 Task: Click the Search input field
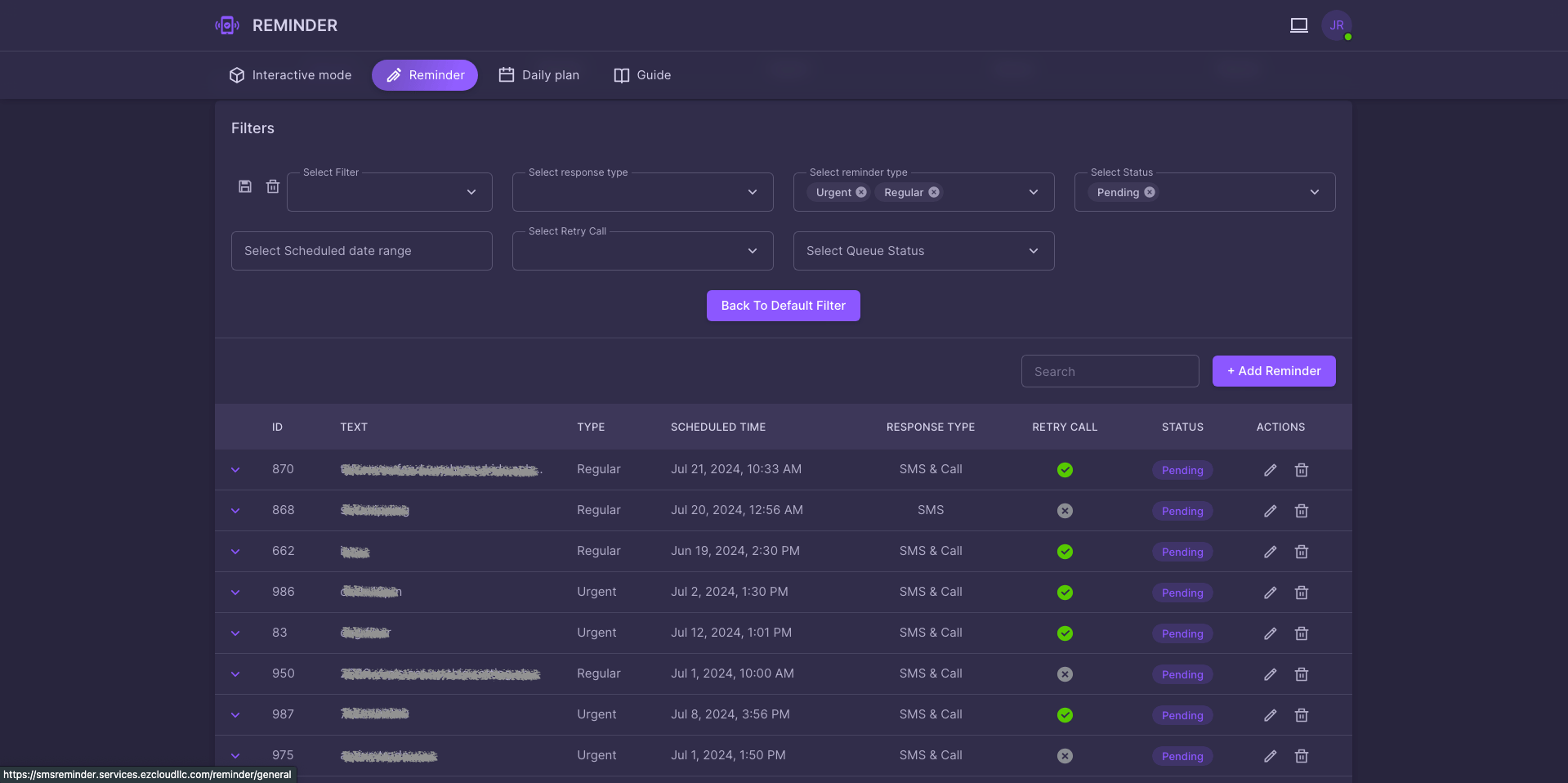coord(1110,371)
